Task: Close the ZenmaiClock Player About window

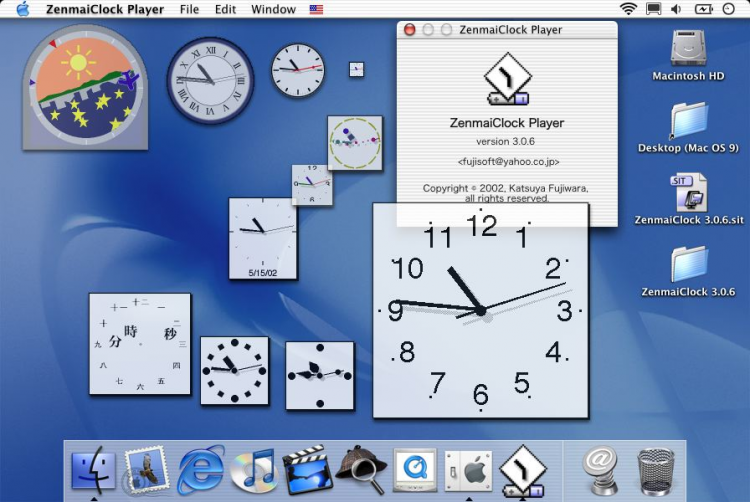Action: [410, 30]
